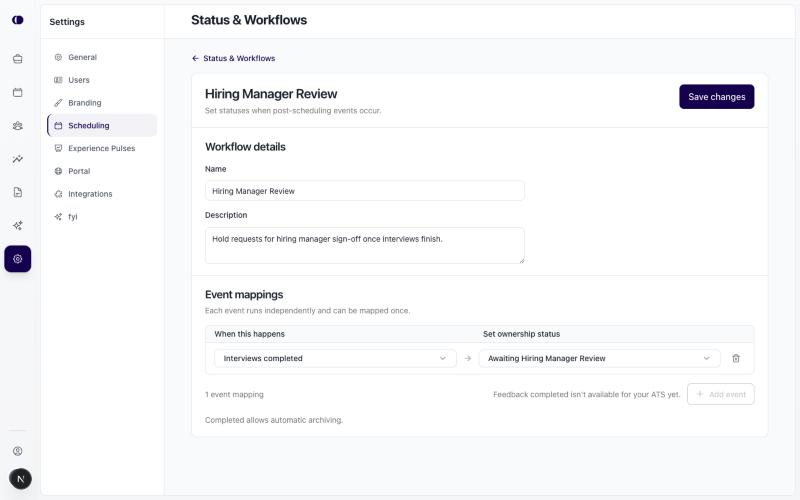Open the candidates people icon in the rail

click(x=18, y=126)
